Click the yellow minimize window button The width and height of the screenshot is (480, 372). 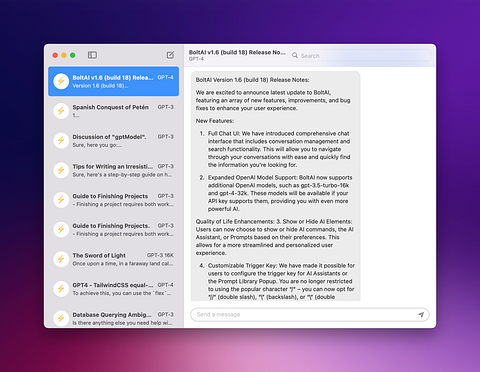point(64,55)
